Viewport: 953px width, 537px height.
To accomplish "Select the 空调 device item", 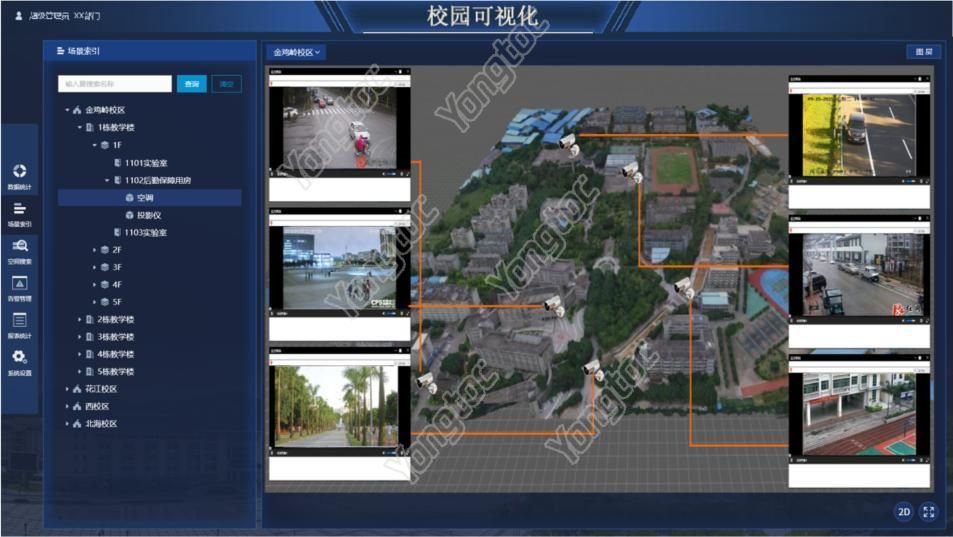I will 150,197.
